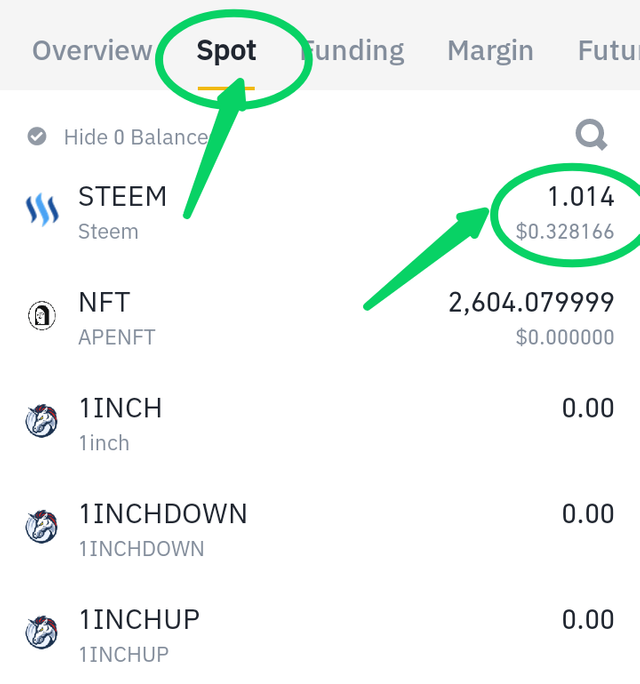
Task: Open the Futures tab
Action: 608,50
